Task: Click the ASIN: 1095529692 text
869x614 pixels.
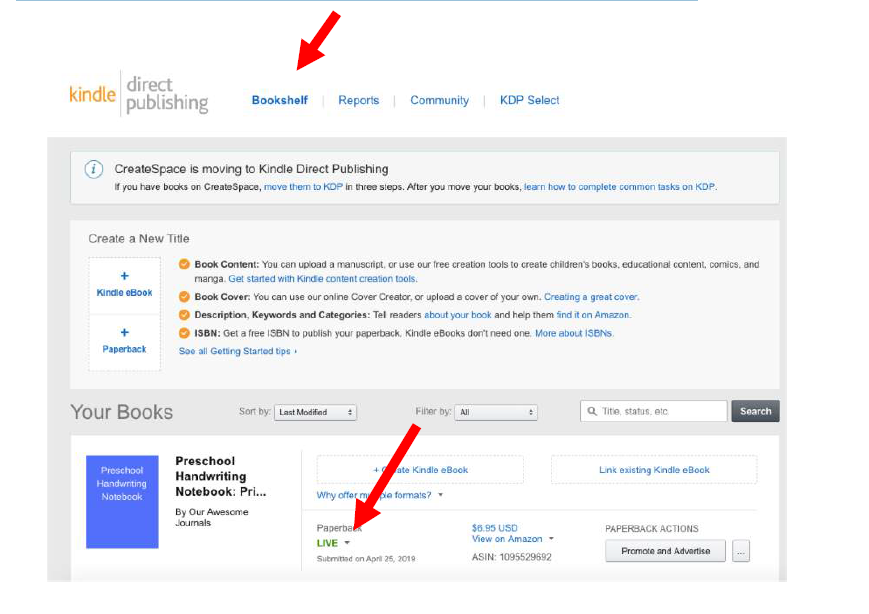Action: coord(512,557)
